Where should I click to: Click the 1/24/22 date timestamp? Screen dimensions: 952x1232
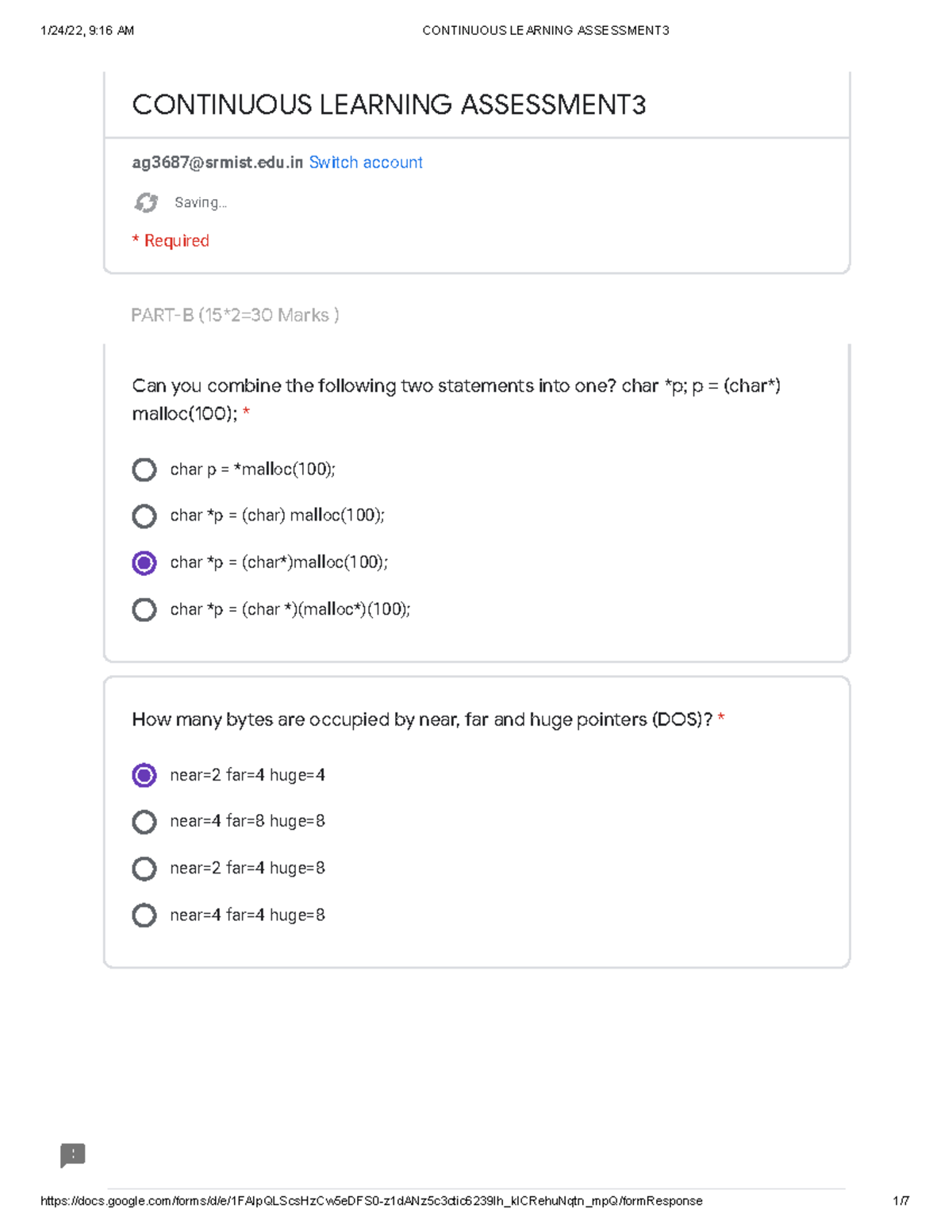pos(87,31)
